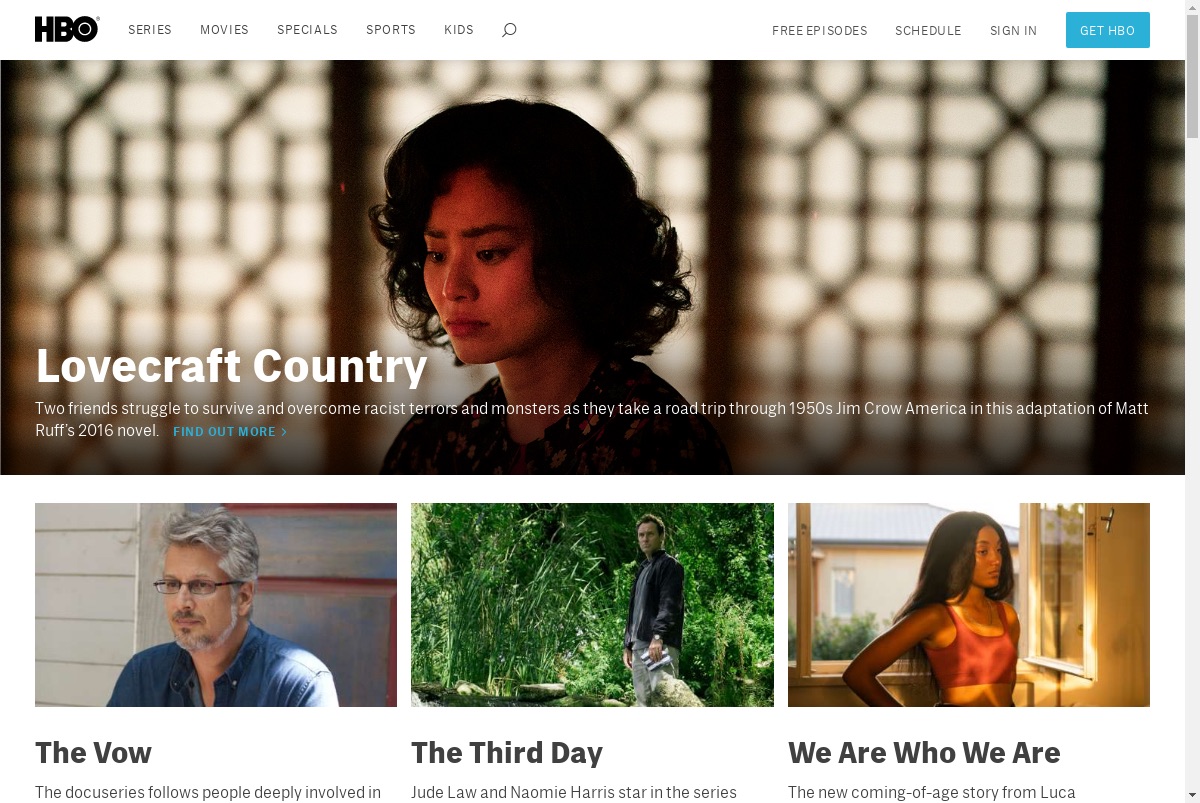Go to the Sports section
Screen dimensions: 1200x803
[x=391, y=30]
